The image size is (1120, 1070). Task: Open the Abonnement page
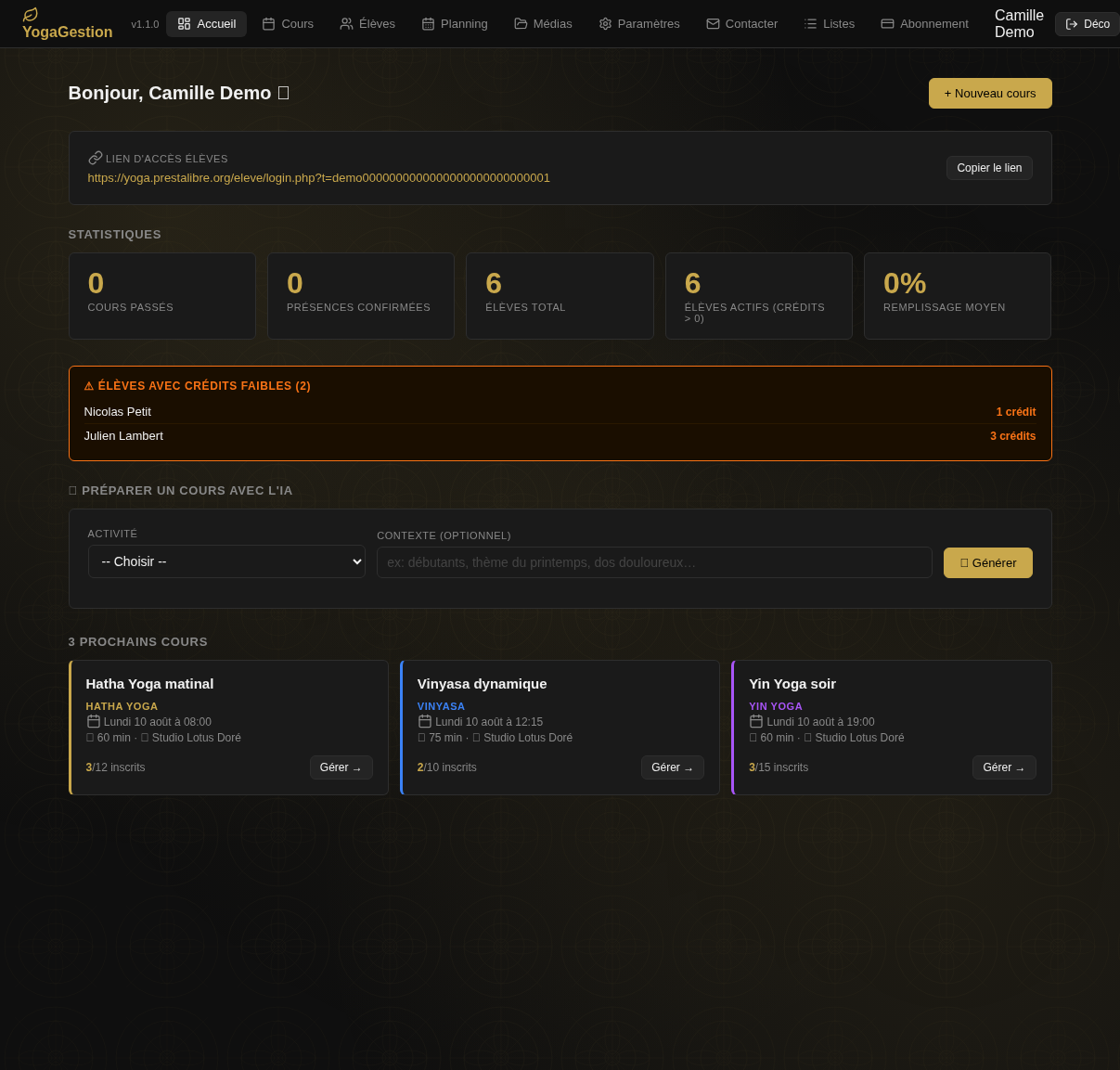pos(924,24)
